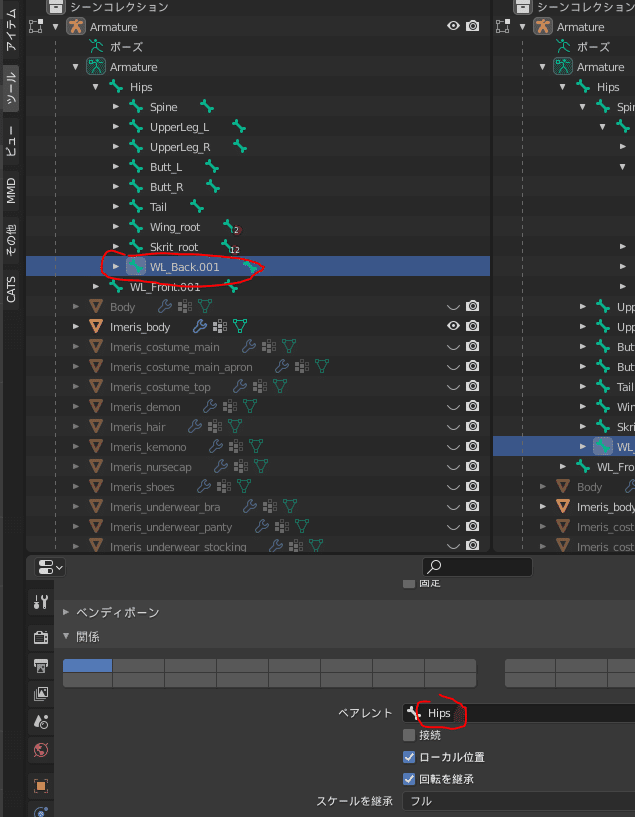Toggle render camera for Imeris_costume_top
This screenshot has width=635, height=817.
click(472, 386)
